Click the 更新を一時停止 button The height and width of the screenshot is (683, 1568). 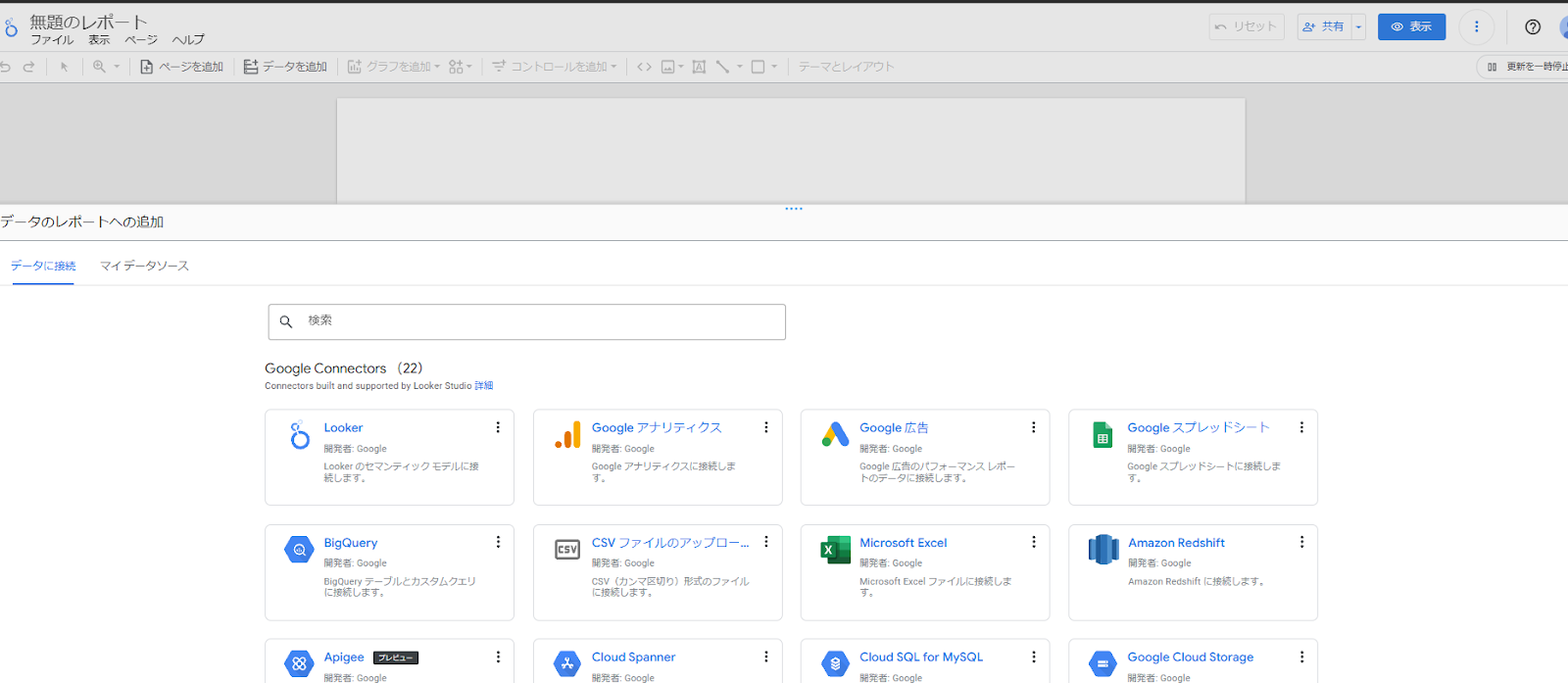[x=1525, y=67]
